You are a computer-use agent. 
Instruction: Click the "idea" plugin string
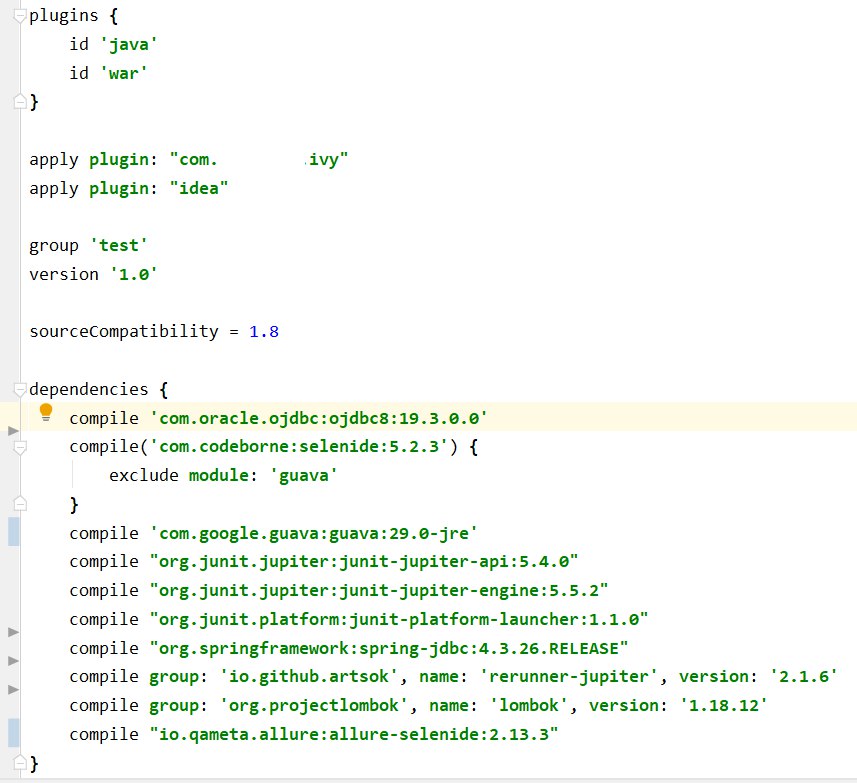coord(198,188)
